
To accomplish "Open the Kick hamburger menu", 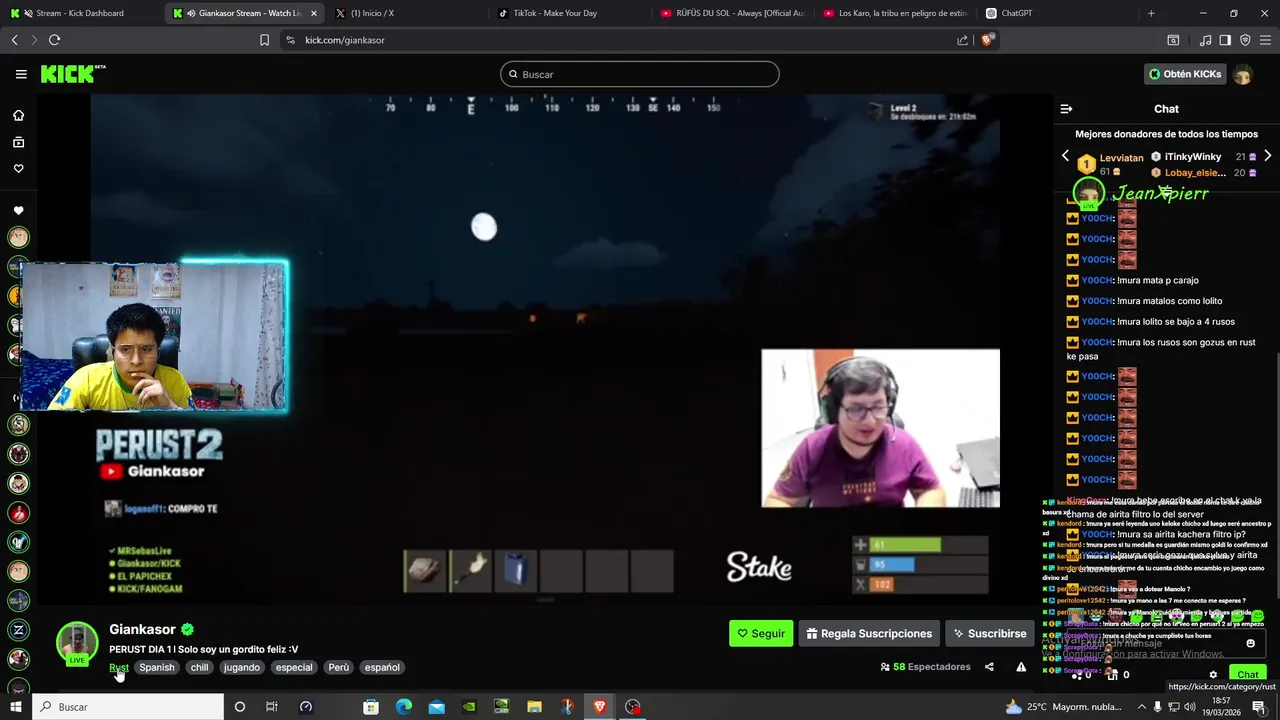I will [x=21, y=74].
